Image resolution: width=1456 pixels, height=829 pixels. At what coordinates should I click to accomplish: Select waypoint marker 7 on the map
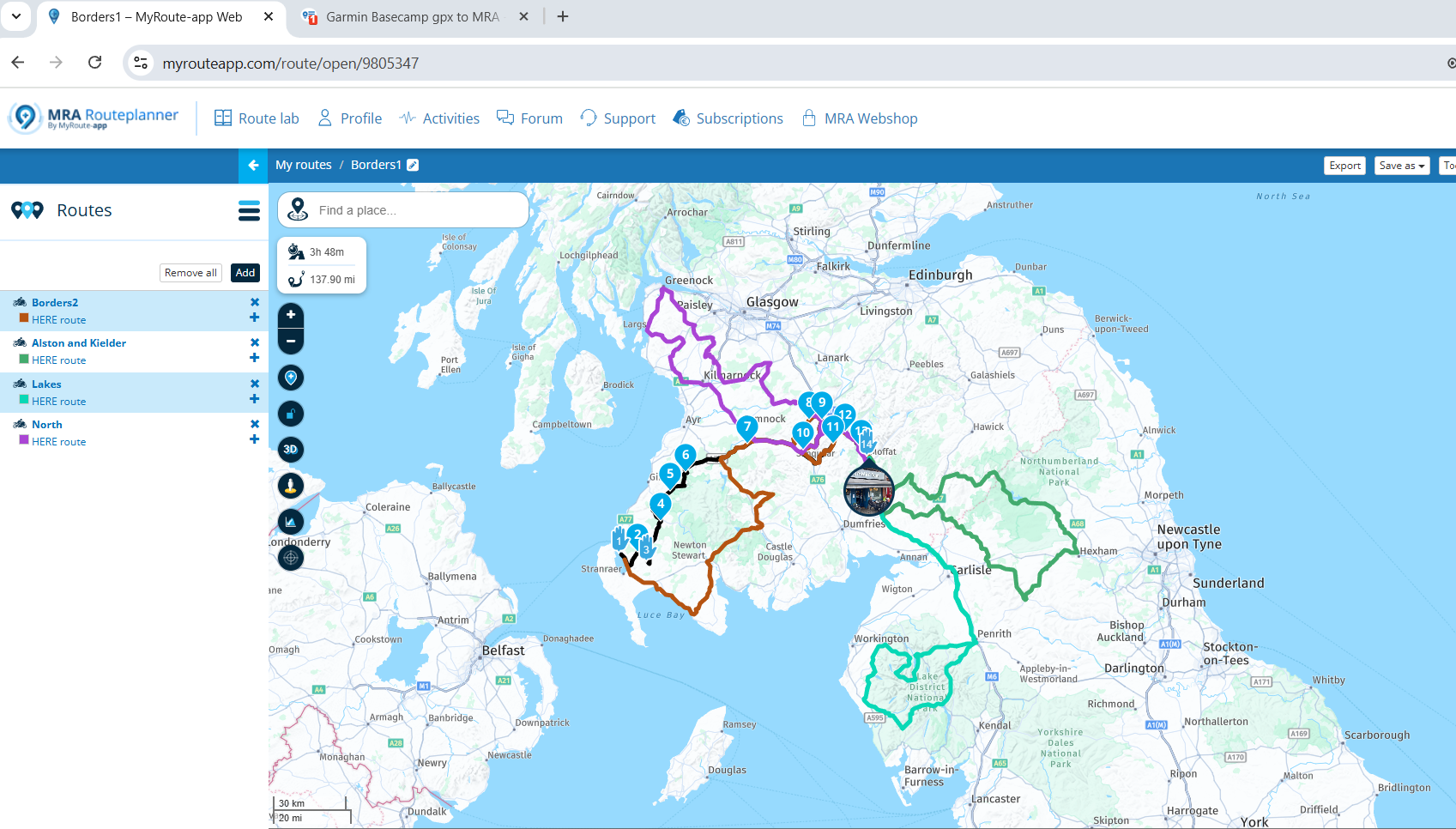point(747,427)
